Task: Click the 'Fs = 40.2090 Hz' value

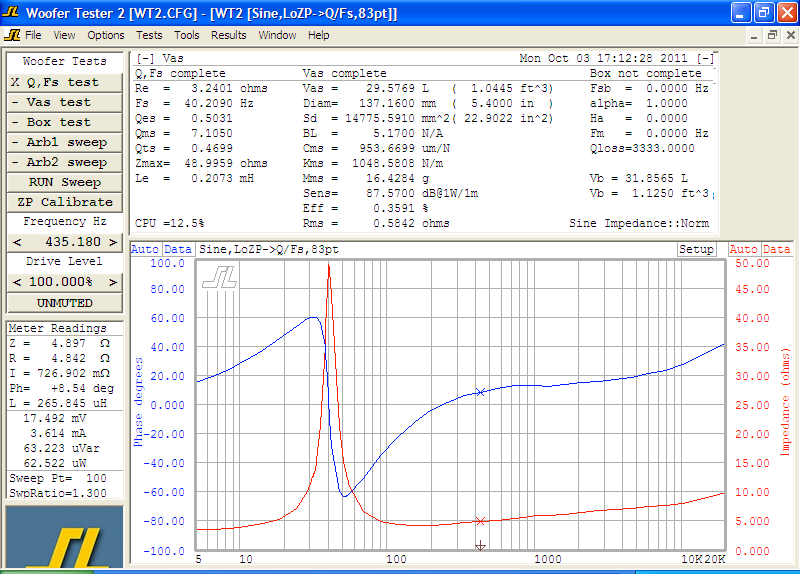Action: click(x=194, y=103)
